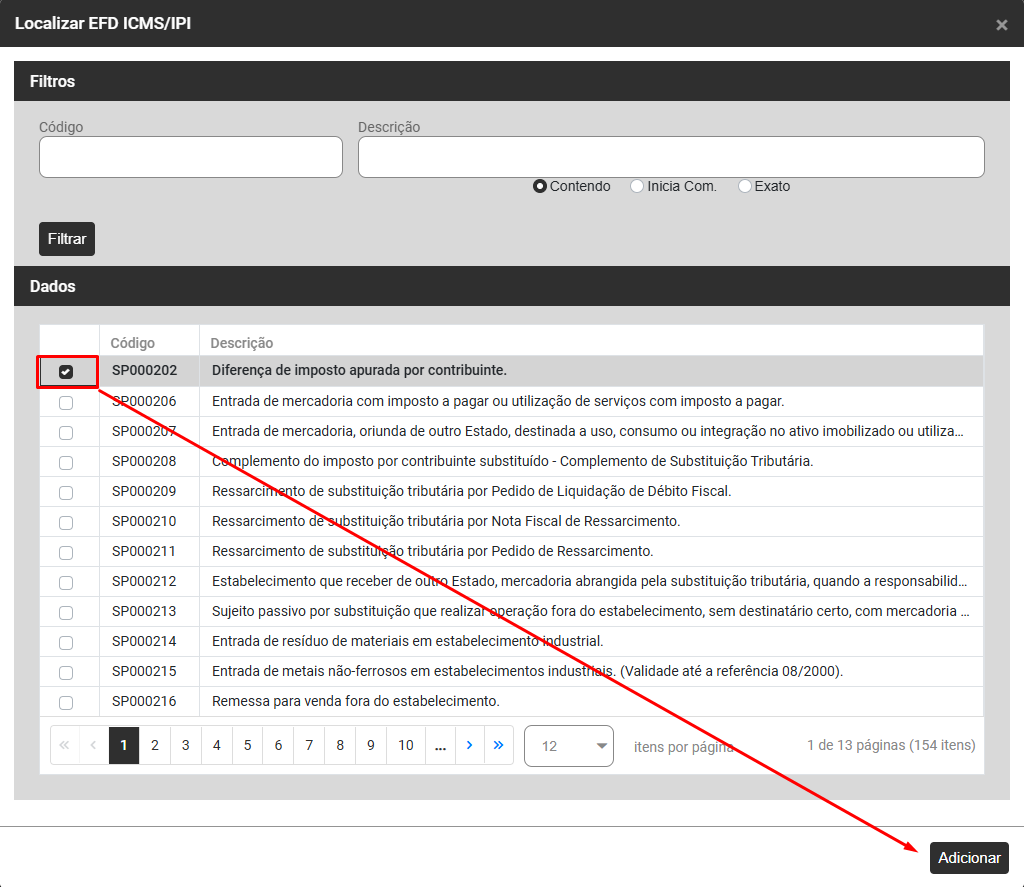Open the items per page dropdown
Screen dimensions: 1024x887
(x=568, y=746)
